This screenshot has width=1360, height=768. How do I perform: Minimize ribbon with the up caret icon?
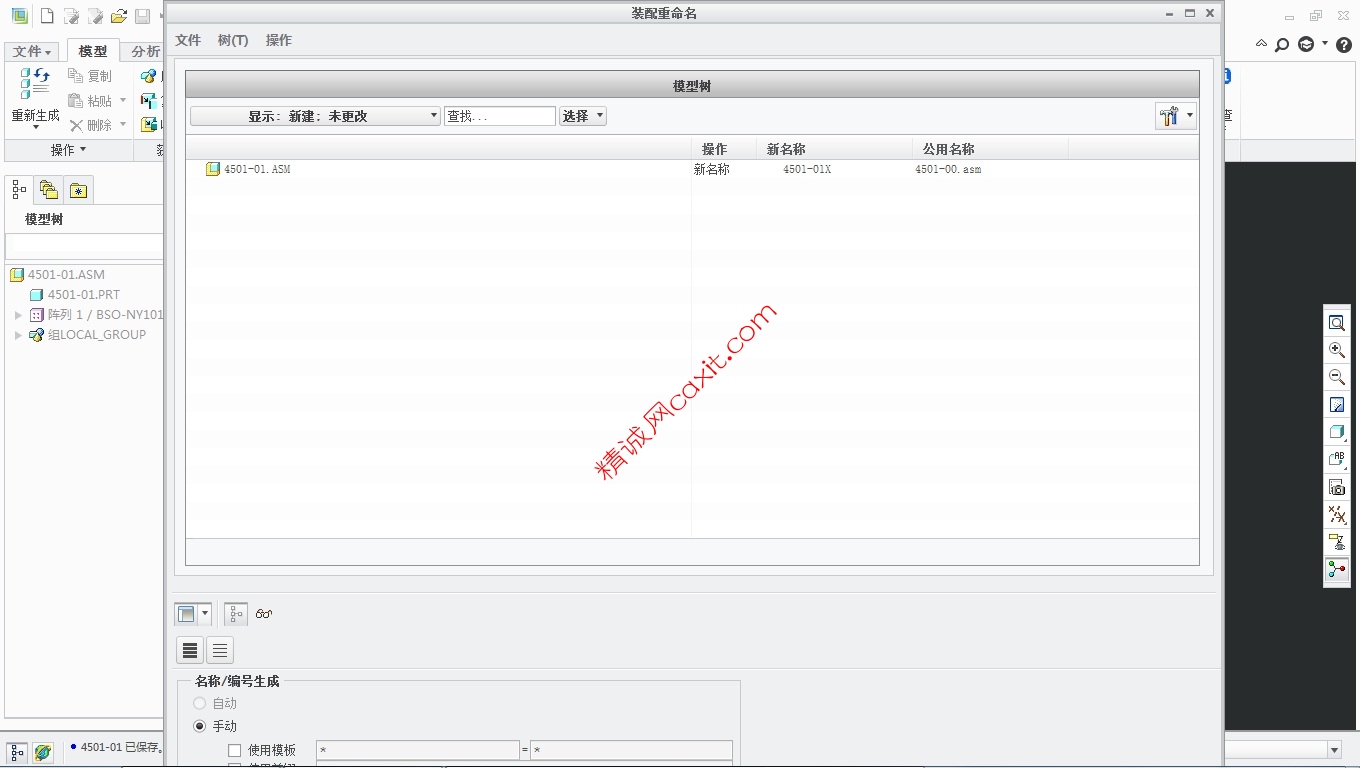click(1261, 44)
